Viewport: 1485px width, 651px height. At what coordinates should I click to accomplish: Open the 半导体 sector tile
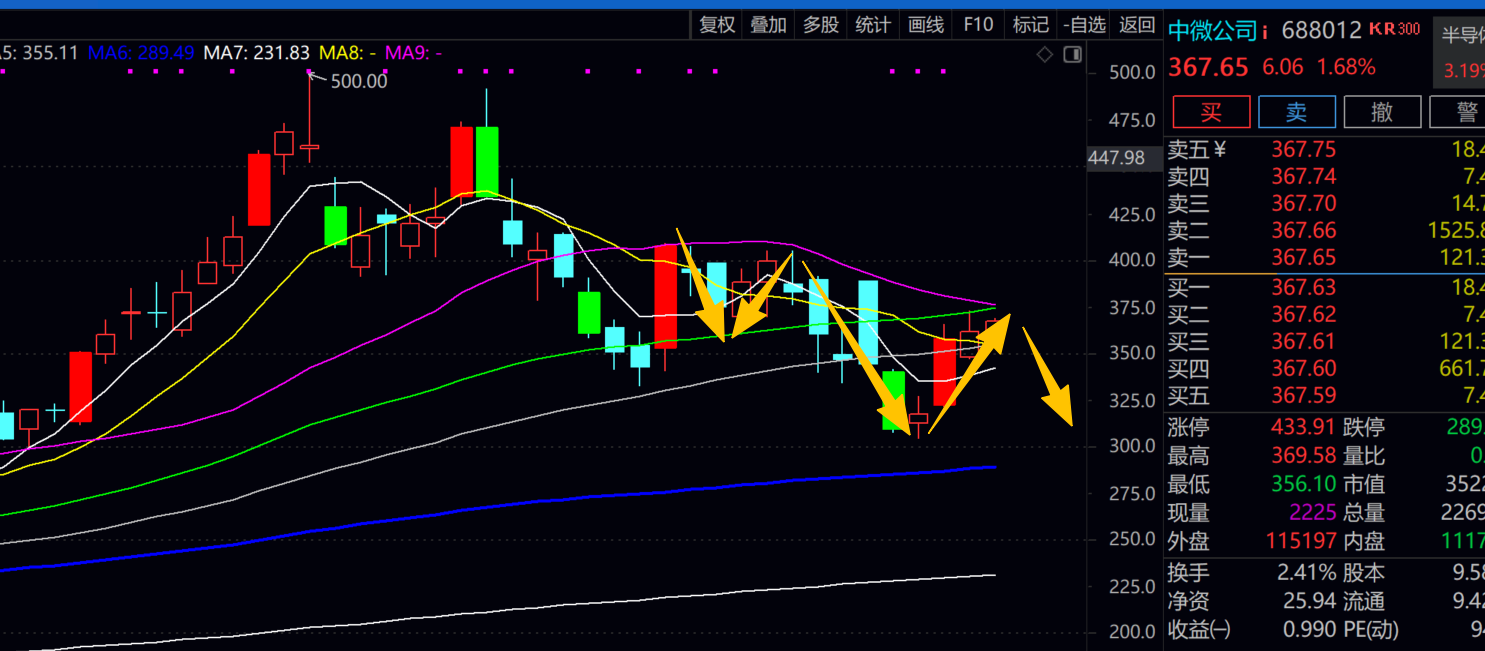click(1460, 53)
